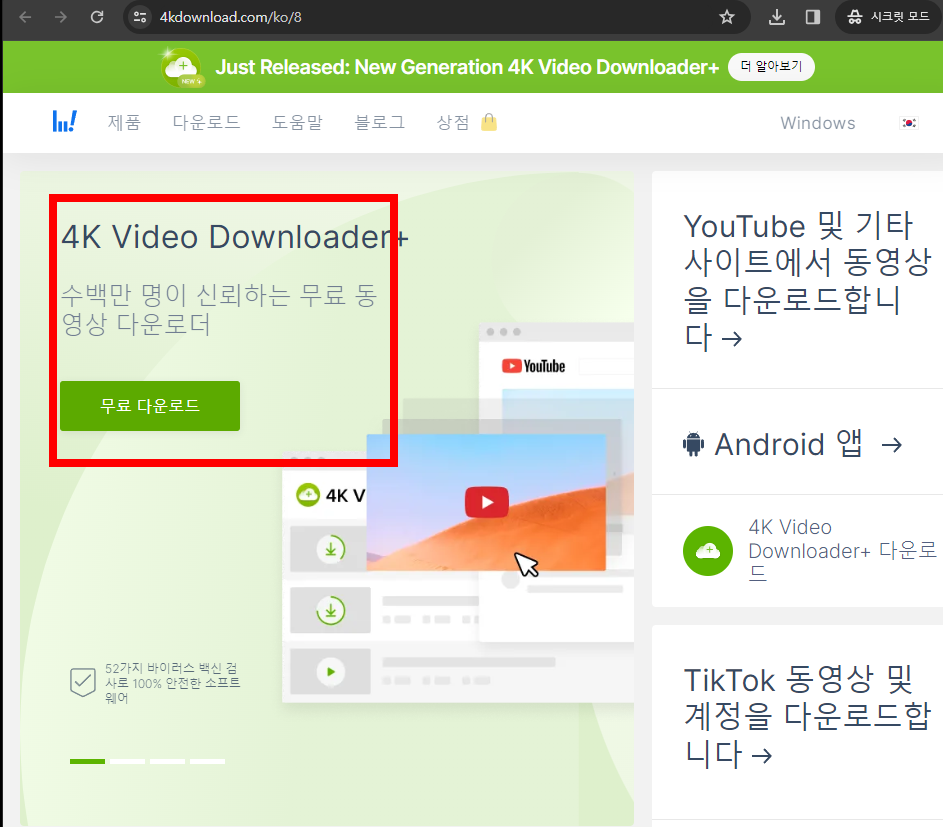Click the browser back arrow

[25, 17]
